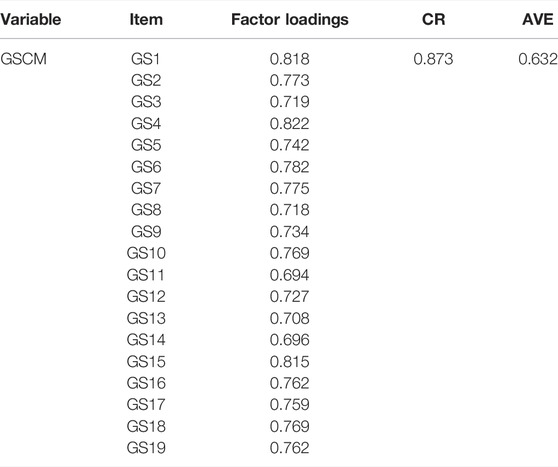Click item label GS19

pos(146,448)
